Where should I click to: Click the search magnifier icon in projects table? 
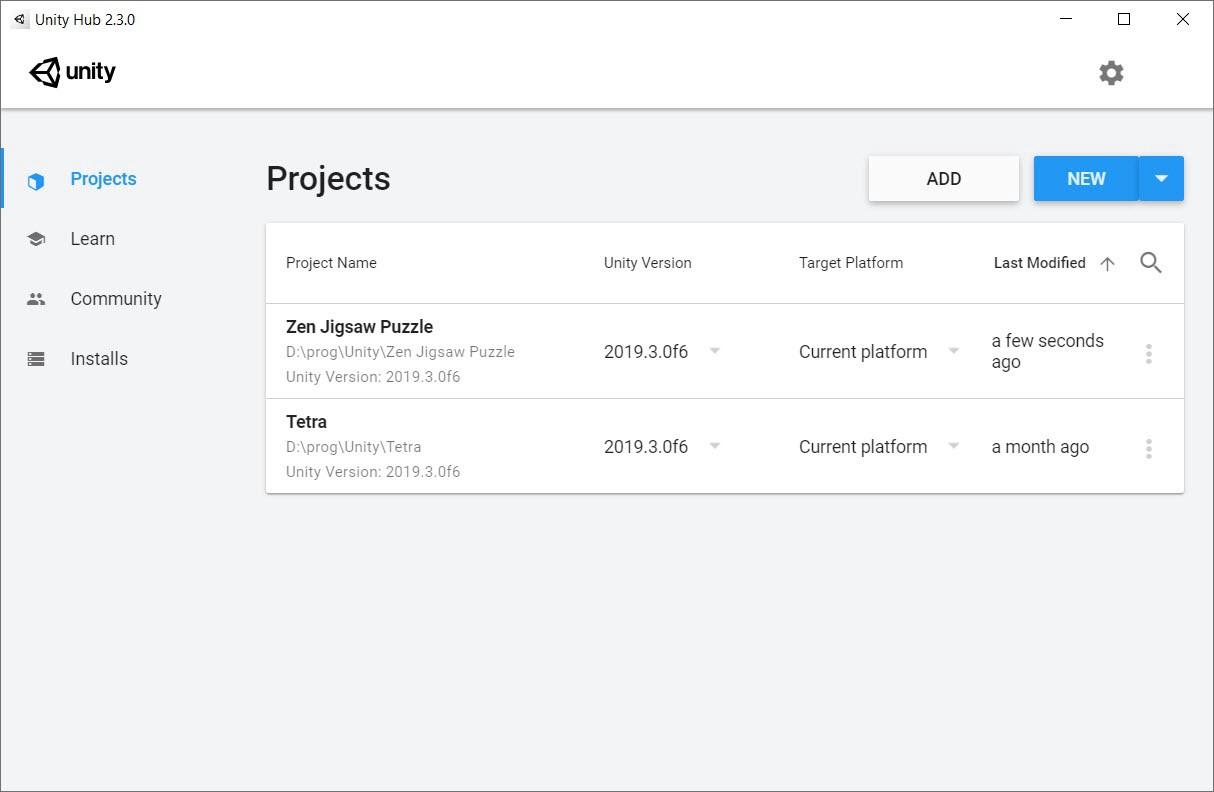(x=1151, y=263)
